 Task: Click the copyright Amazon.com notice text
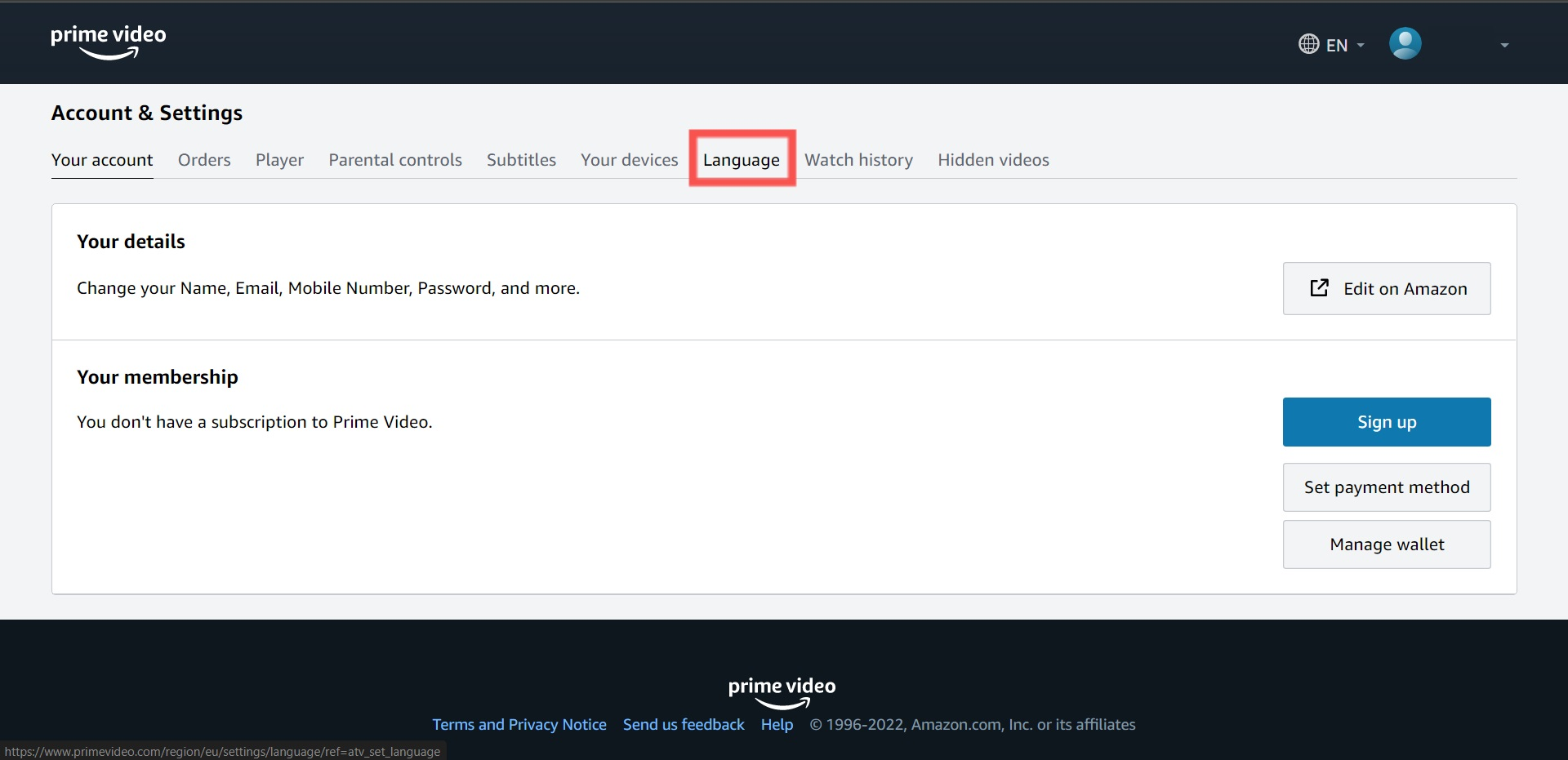coord(973,725)
